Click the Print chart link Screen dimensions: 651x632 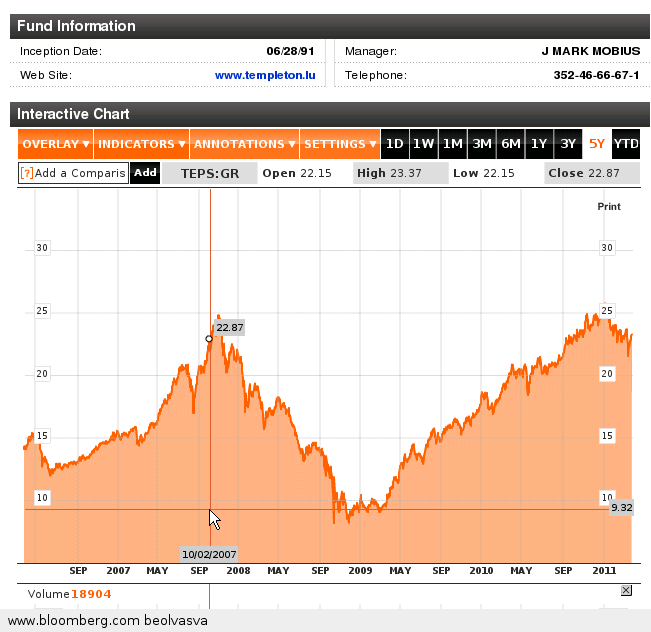tap(608, 207)
